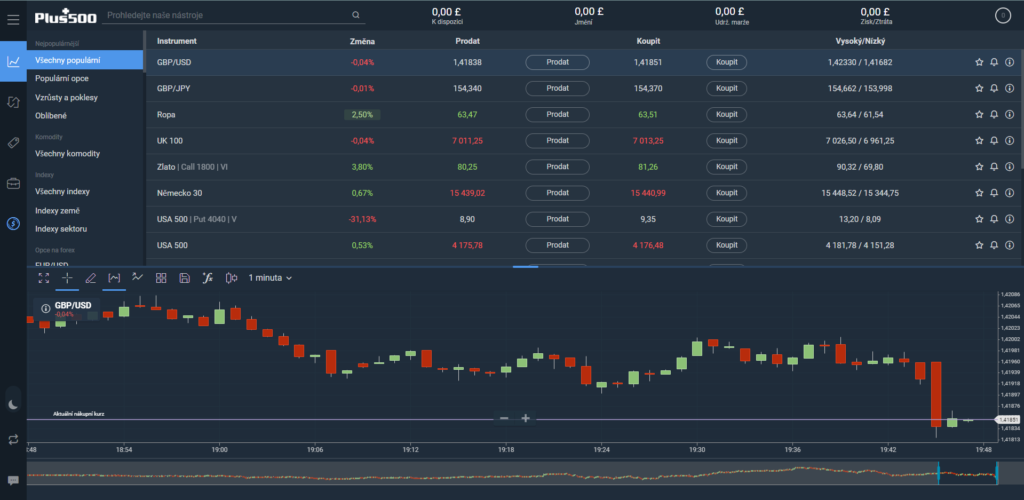
Task: Click Koupit button for USA 500
Action: [726, 245]
